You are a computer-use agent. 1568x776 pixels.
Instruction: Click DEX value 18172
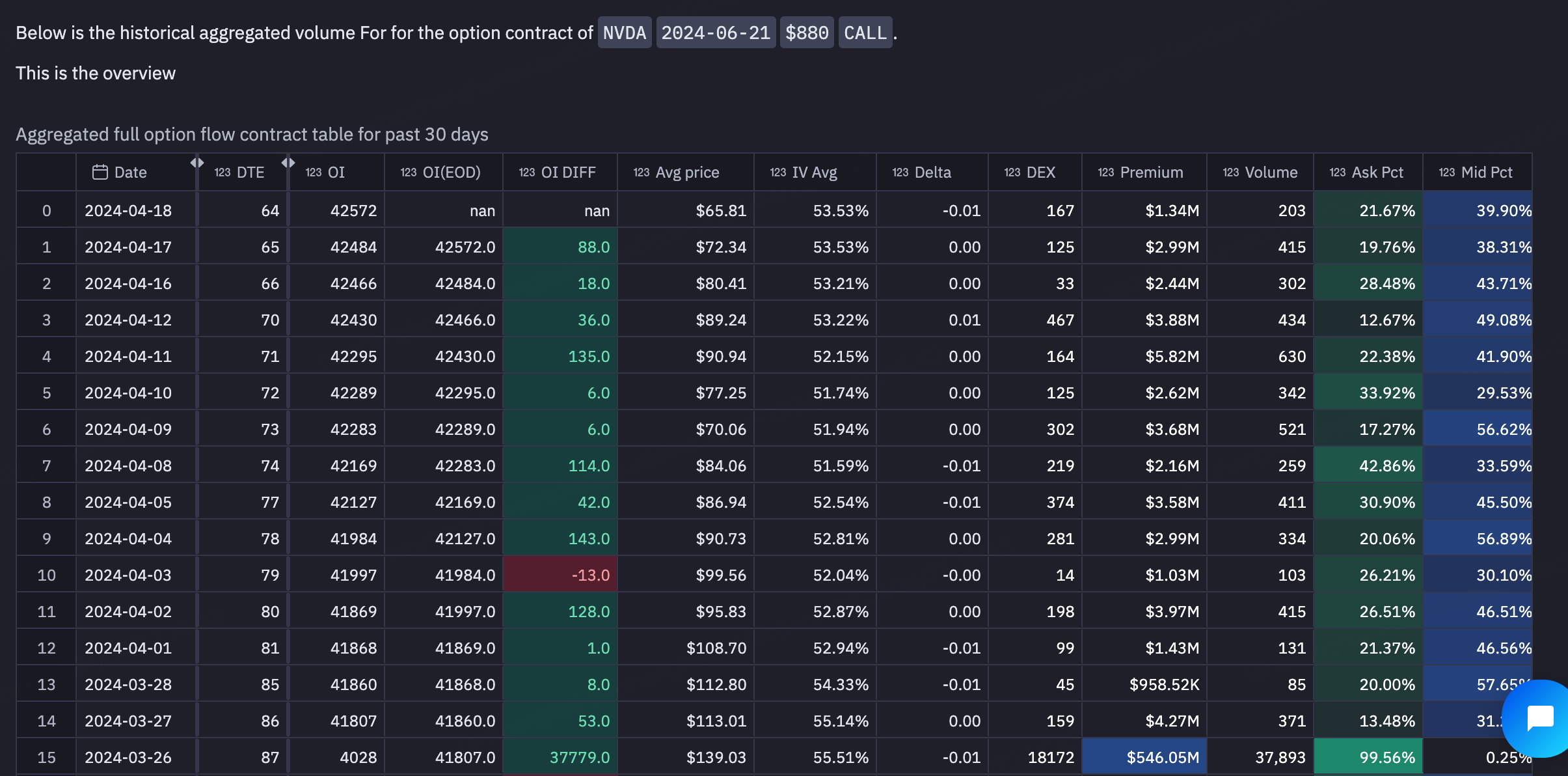(x=1035, y=757)
